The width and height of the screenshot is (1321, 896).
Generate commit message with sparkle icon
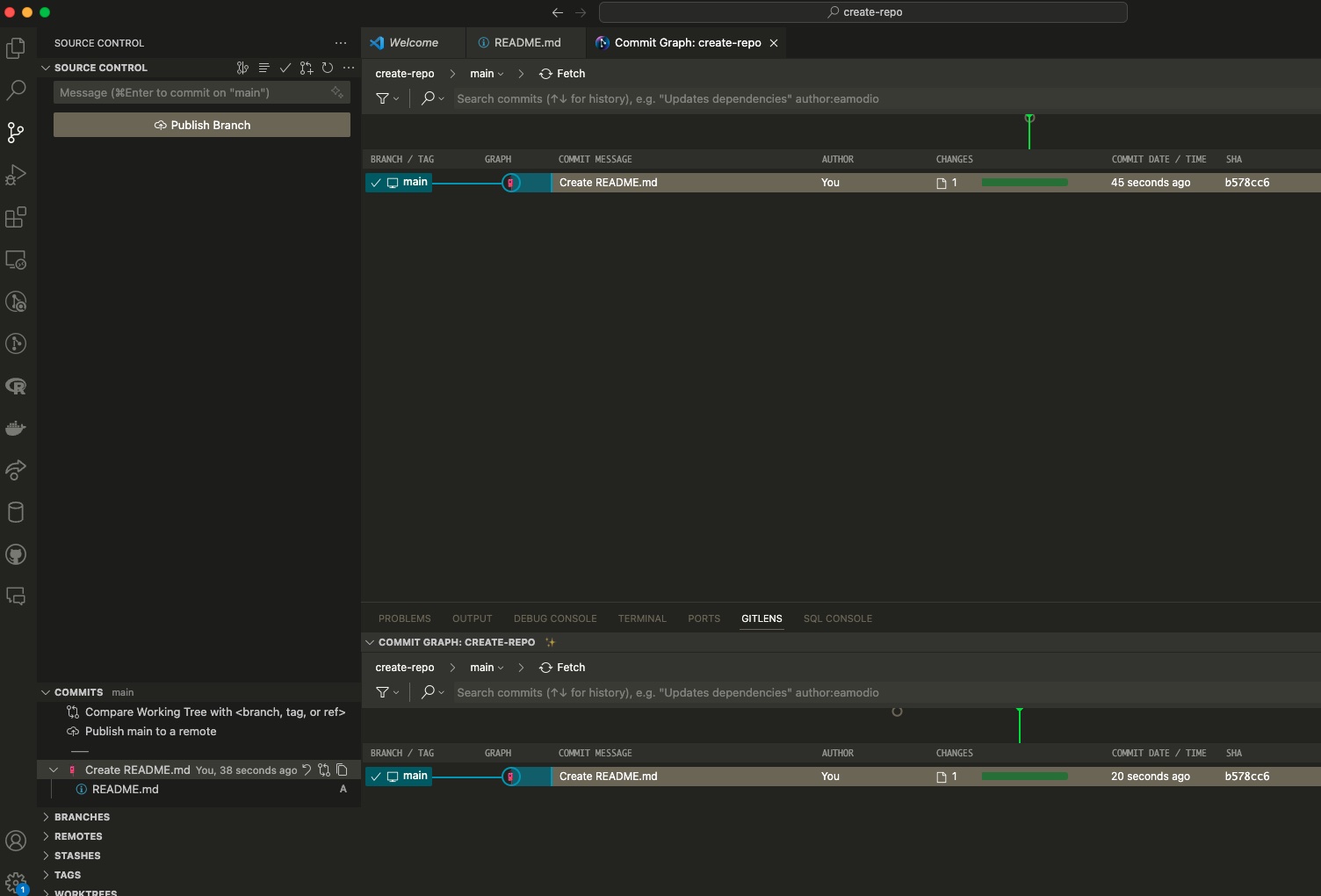(x=337, y=92)
